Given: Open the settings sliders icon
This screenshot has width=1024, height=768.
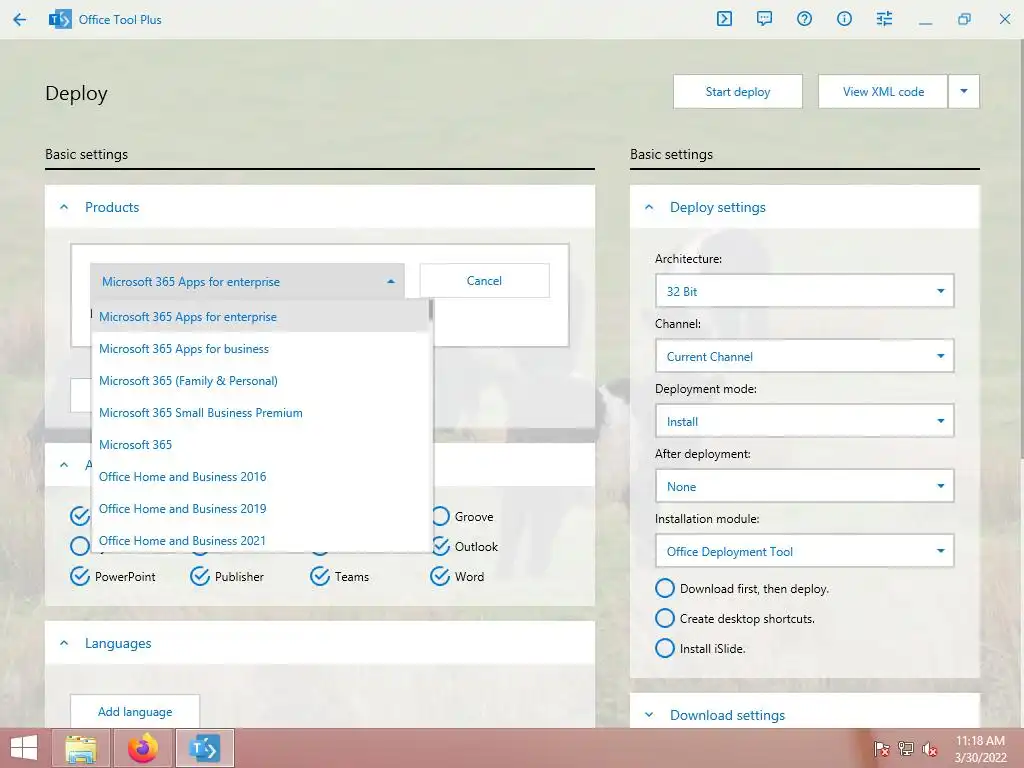Looking at the screenshot, I should [x=884, y=19].
